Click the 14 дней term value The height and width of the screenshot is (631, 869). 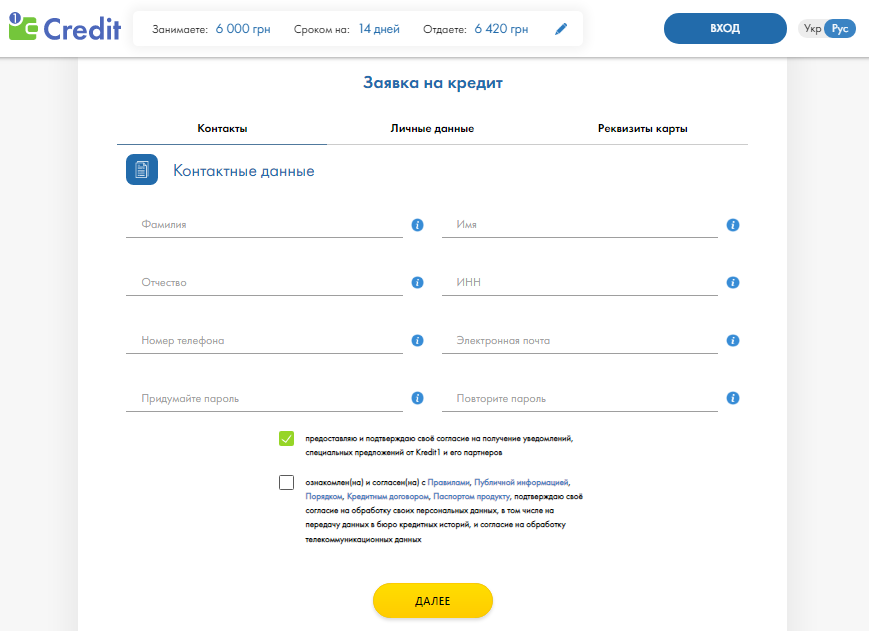click(x=379, y=29)
